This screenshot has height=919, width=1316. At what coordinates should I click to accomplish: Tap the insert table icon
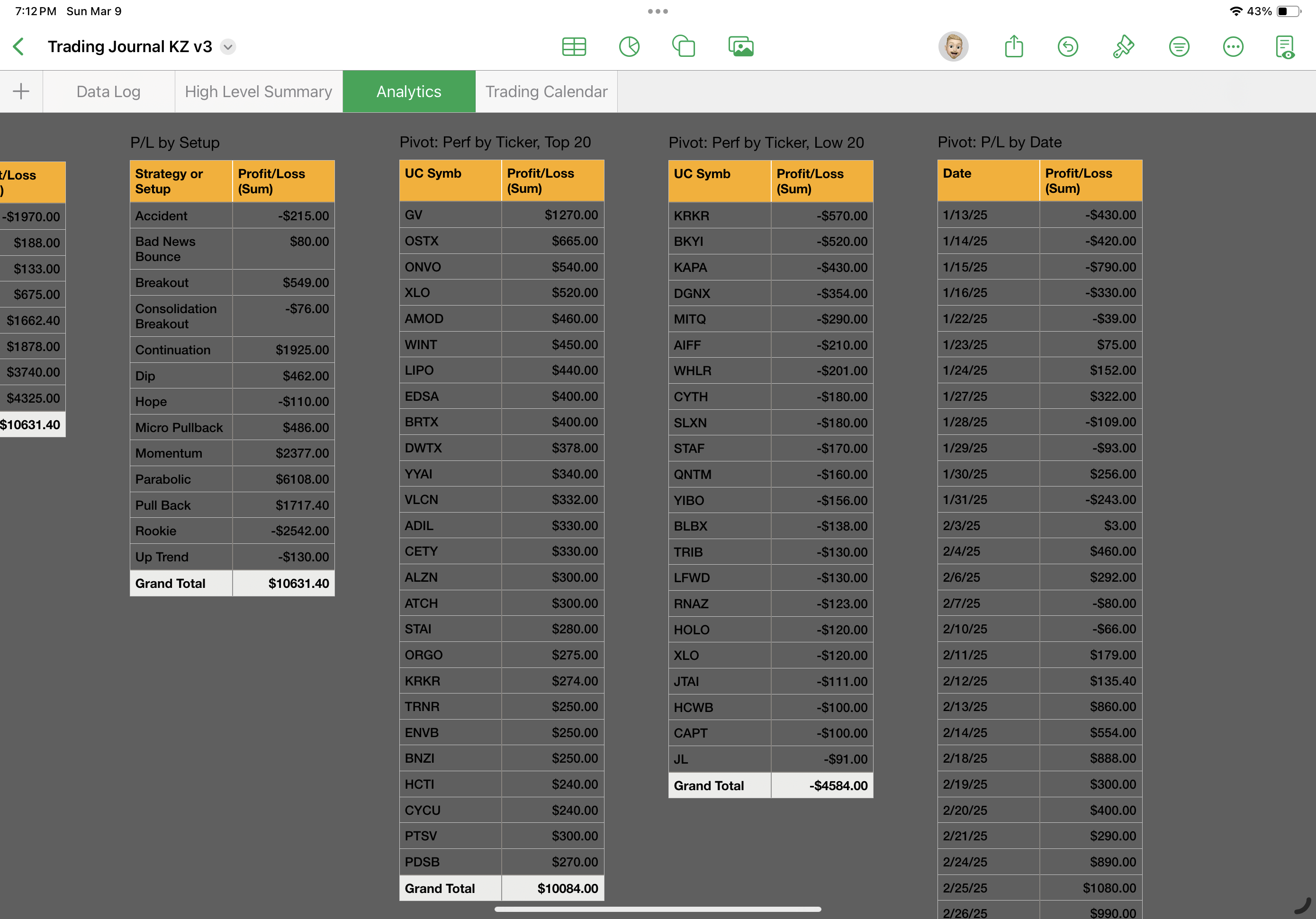pyautogui.click(x=574, y=46)
